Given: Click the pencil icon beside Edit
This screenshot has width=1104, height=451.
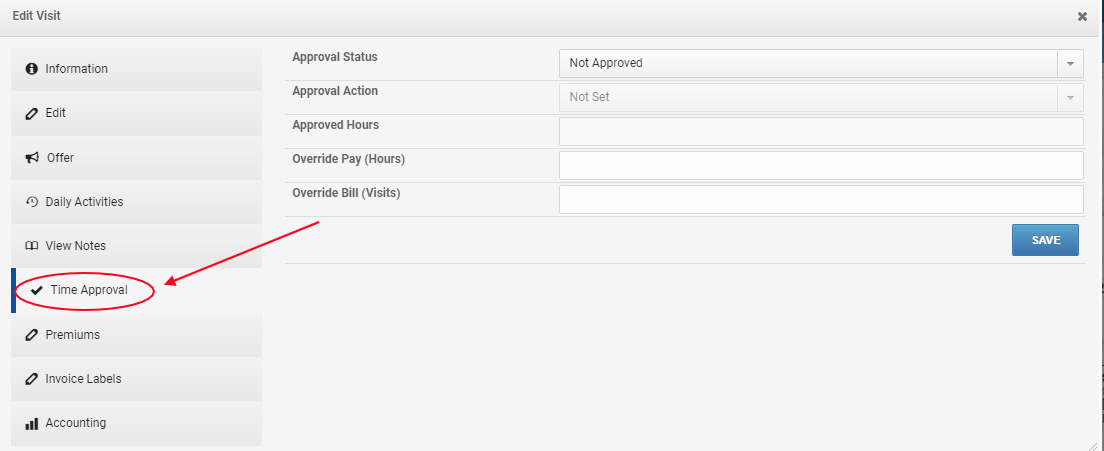Looking at the screenshot, I should pos(31,113).
